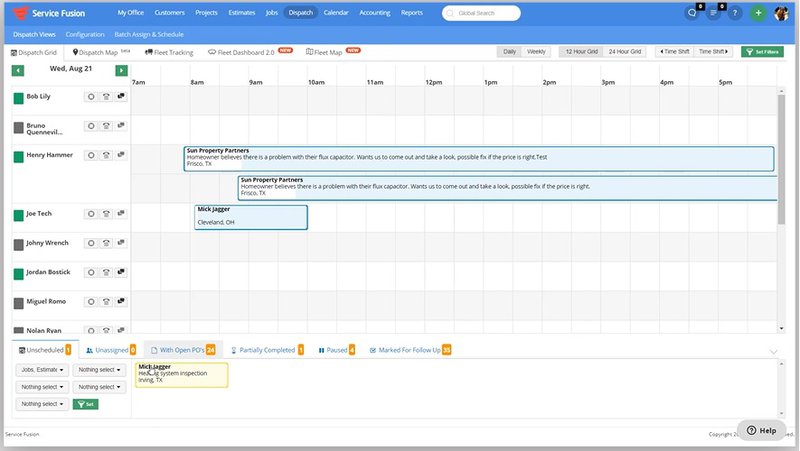Switch to Dispatch Map tab

click(x=101, y=52)
